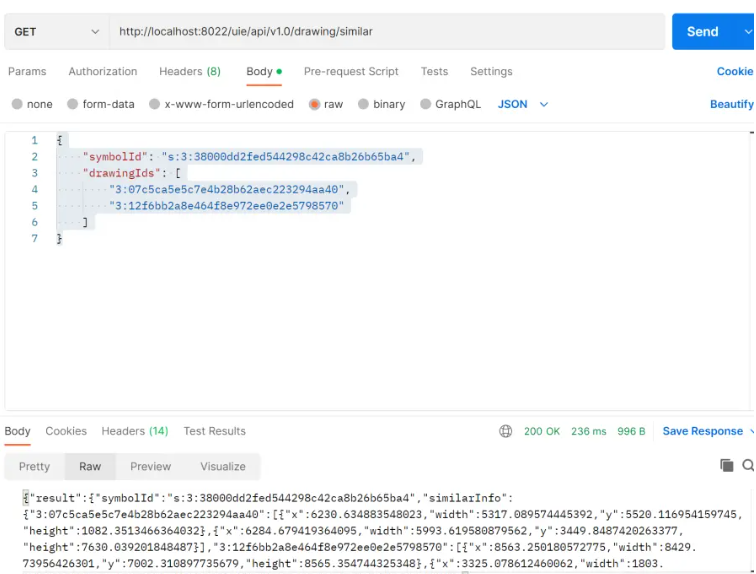Click the copy response icon
This screenshot has height=574, width=756.
[x=727, y=465]
